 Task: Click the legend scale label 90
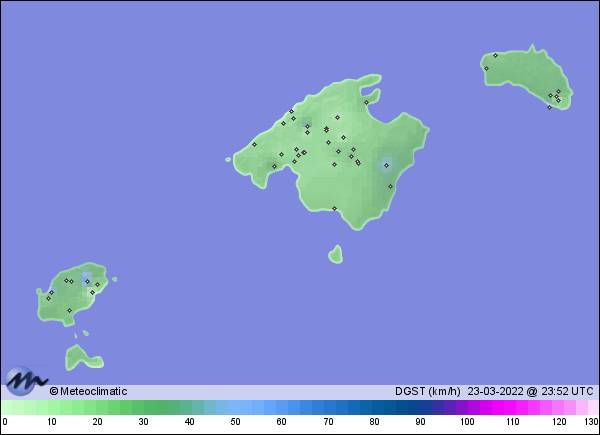420,422
